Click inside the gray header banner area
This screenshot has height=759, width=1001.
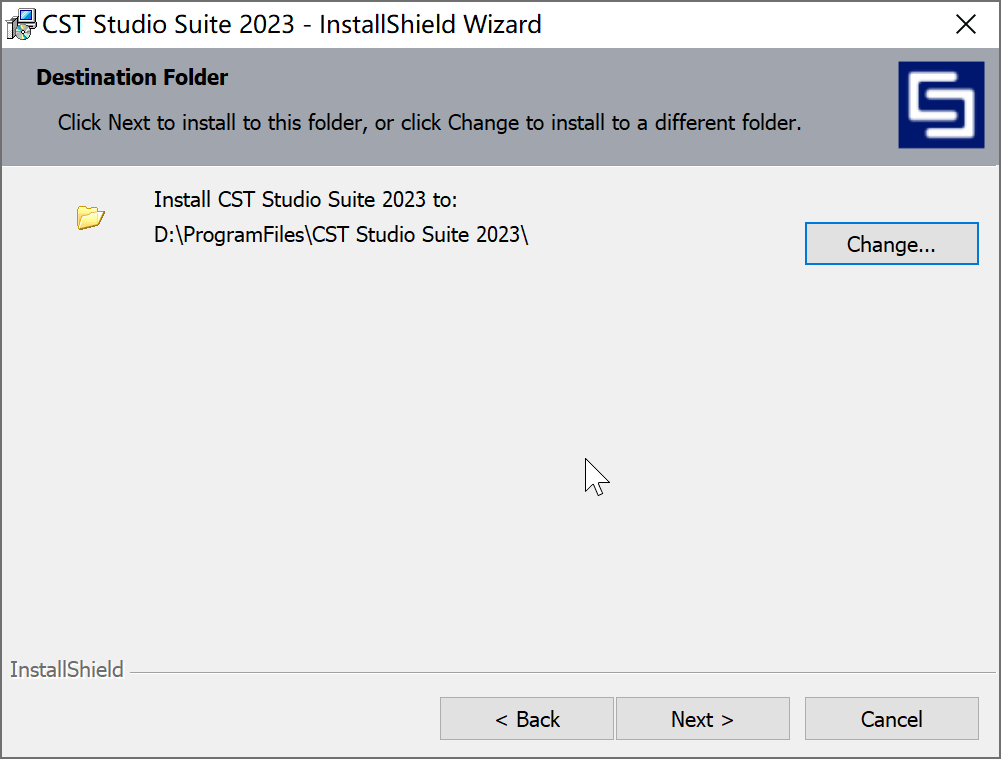500,150
